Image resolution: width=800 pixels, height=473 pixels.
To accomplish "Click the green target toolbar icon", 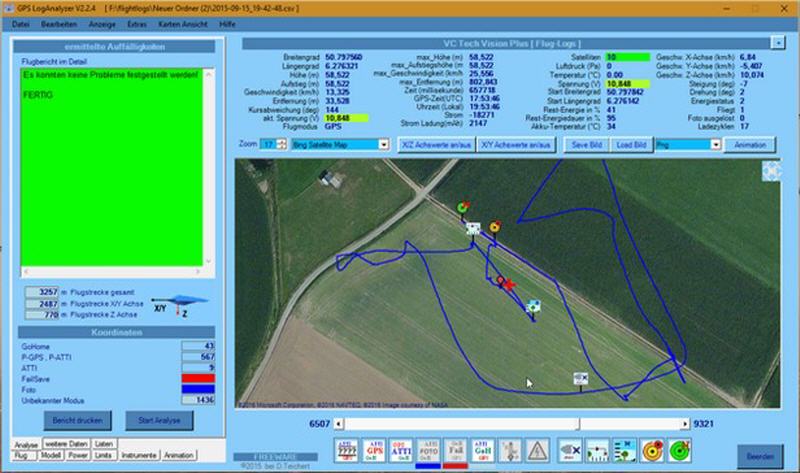I will tap(680, 451).
